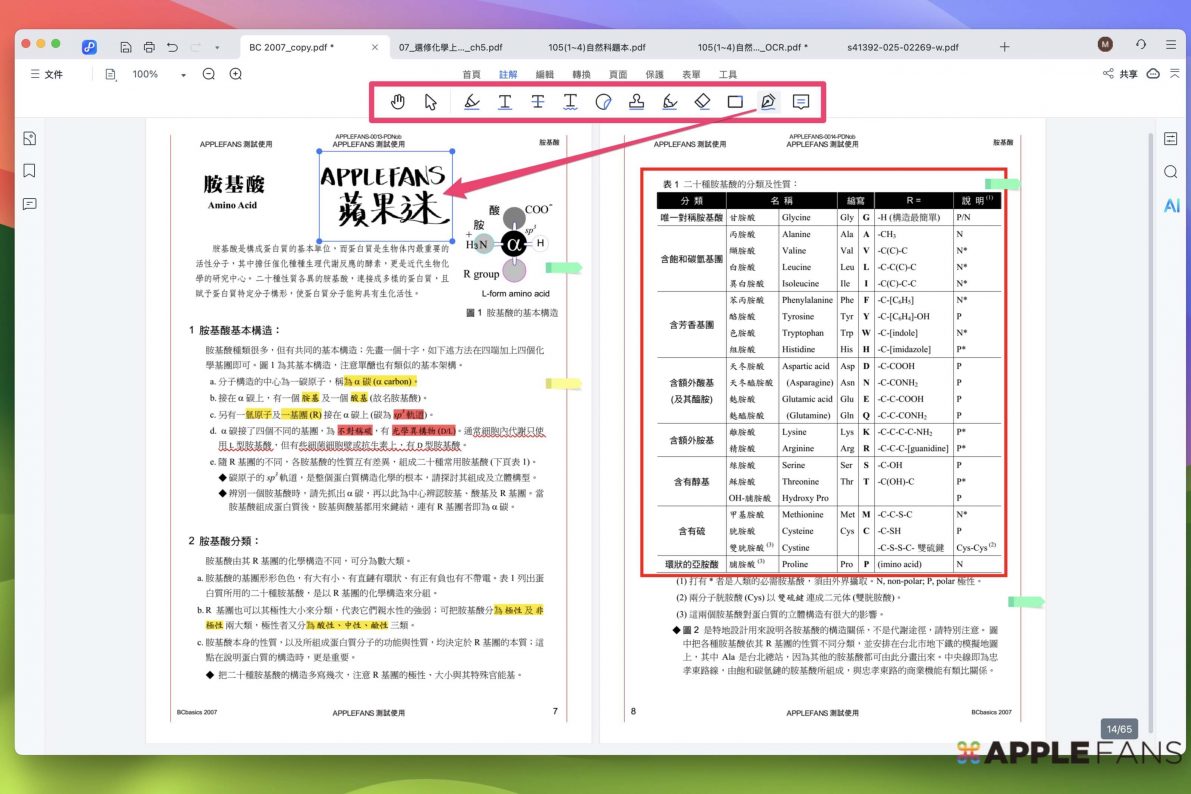This screenshot has width=1191, height=794.
Task: Open the zoom level 100% dropdown
Action: click(x=183, y=75)
